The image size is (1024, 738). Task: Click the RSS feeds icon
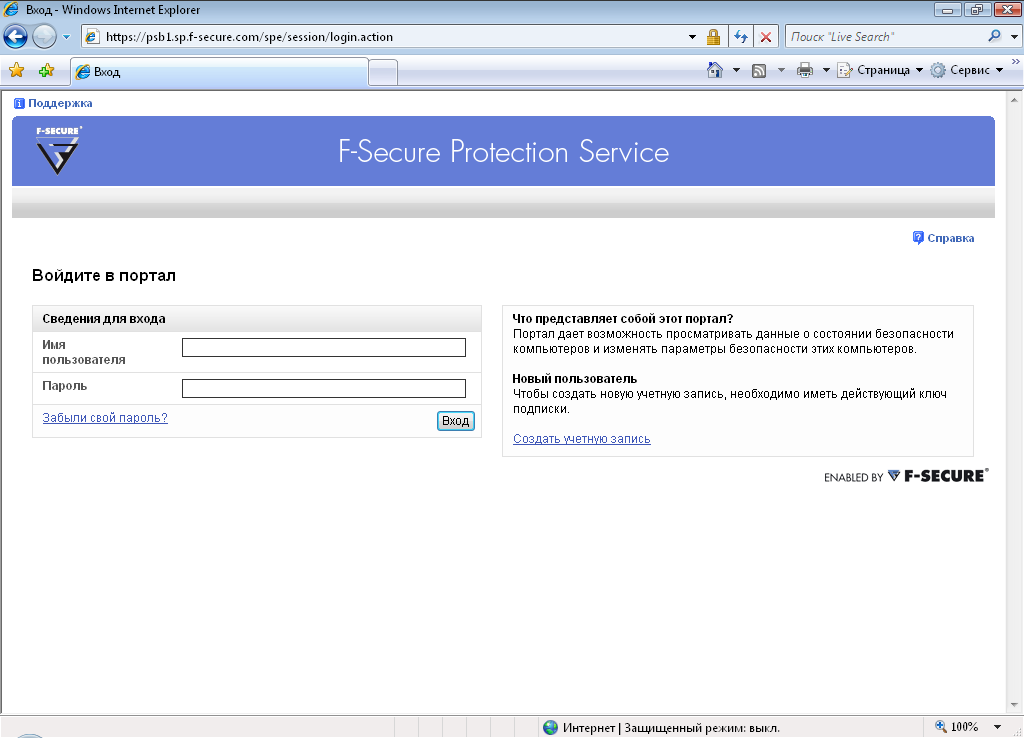[x=759, y=71]
